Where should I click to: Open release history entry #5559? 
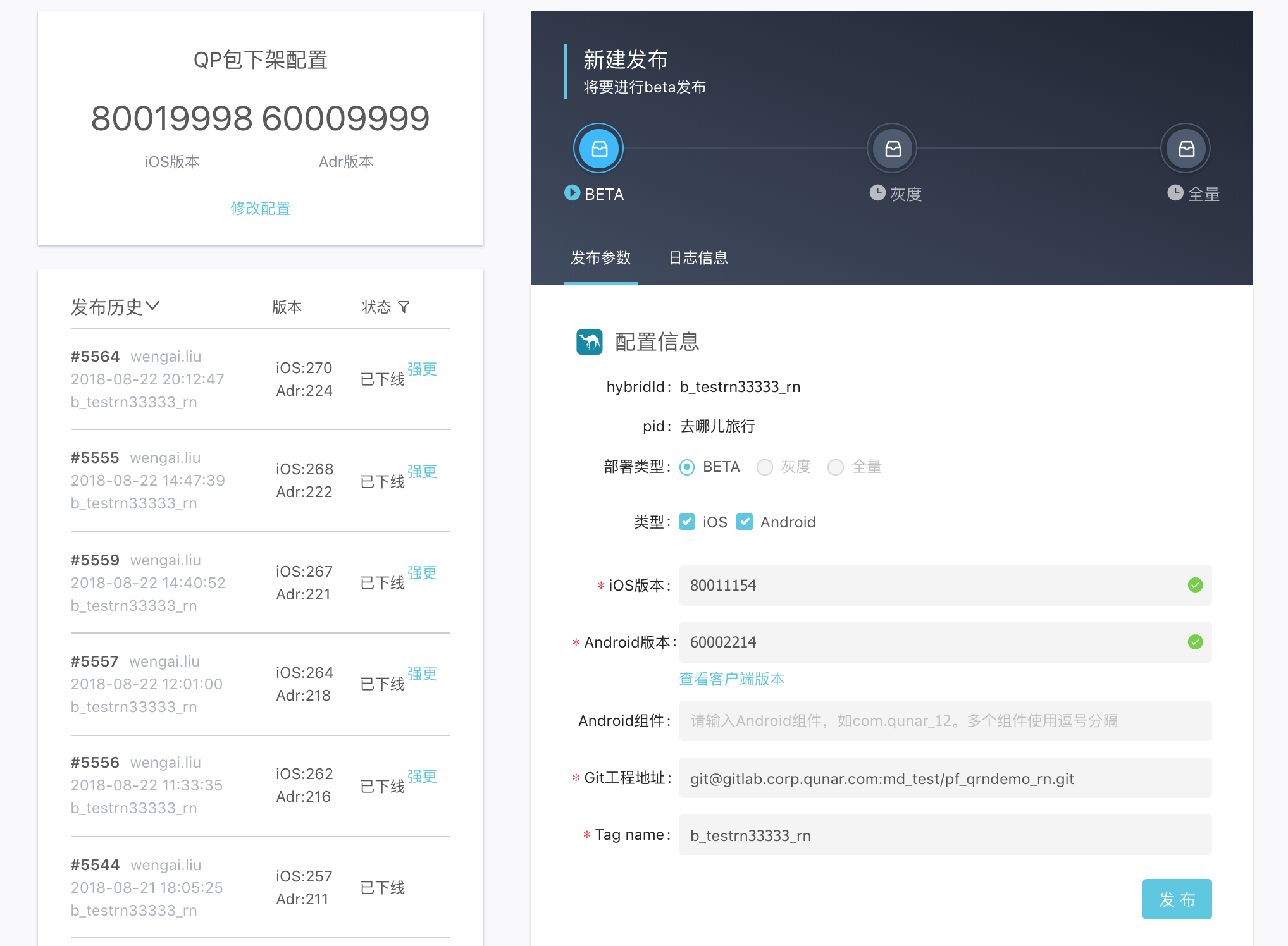coord(261,582)
